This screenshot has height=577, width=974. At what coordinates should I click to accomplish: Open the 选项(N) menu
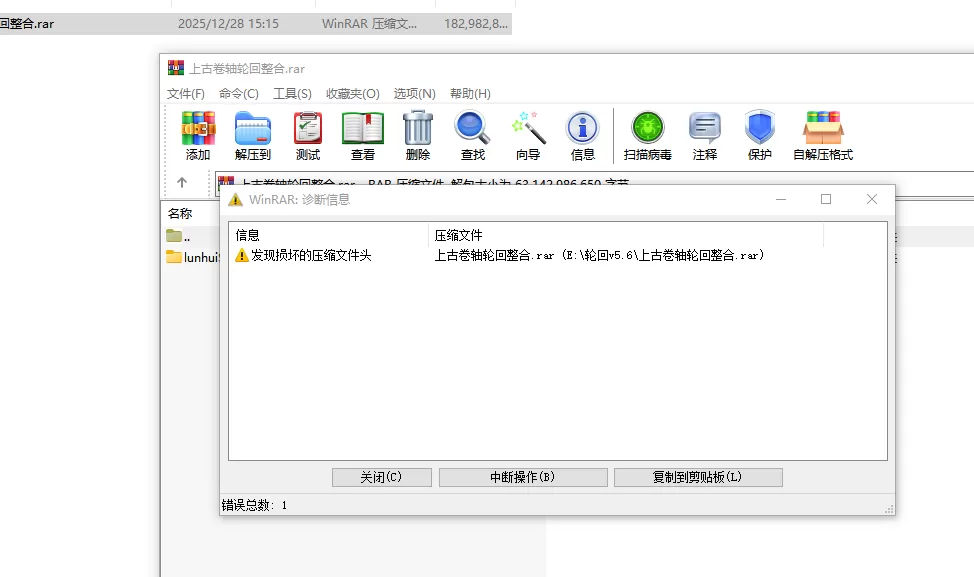[x=414, y=94]
